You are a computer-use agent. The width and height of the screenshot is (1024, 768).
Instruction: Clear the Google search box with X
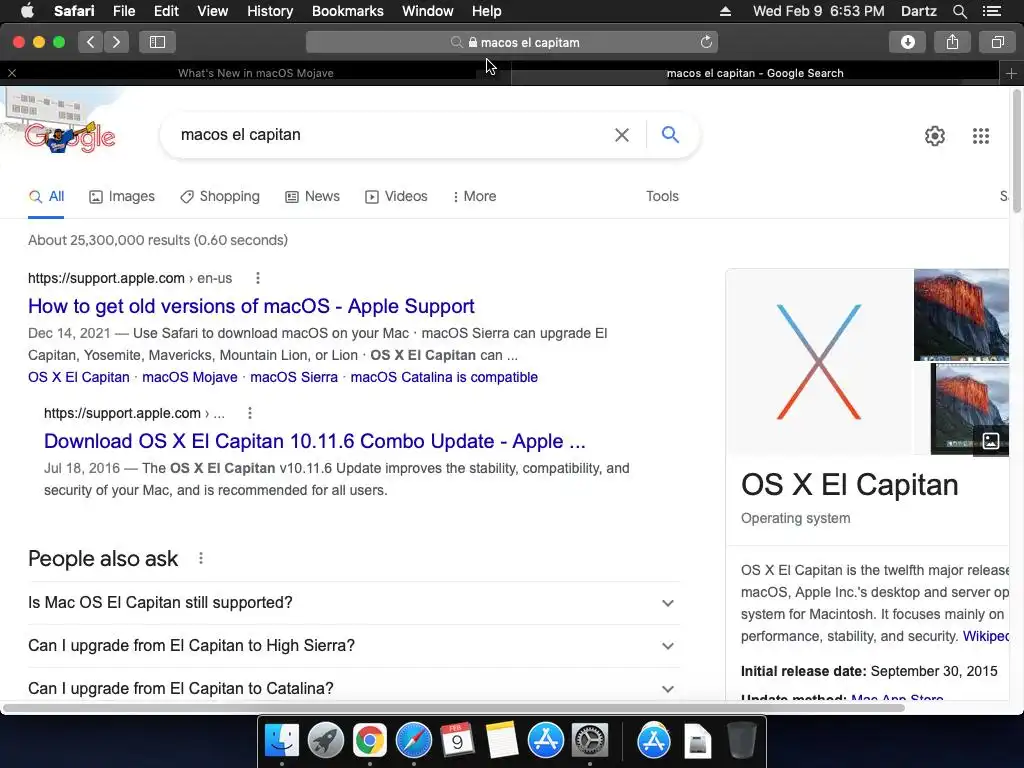point(622,135)
